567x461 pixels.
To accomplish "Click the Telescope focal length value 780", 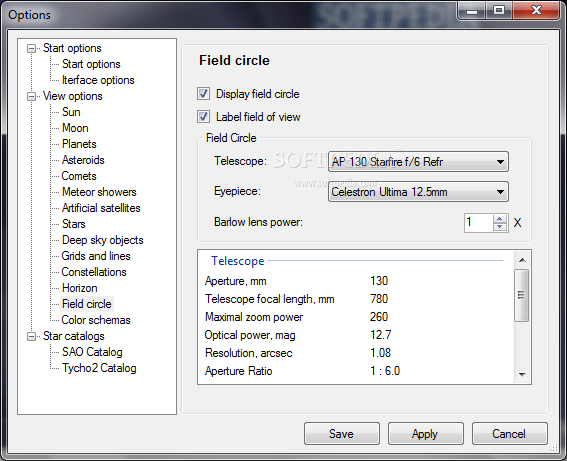I will click(x=379, y=299).
